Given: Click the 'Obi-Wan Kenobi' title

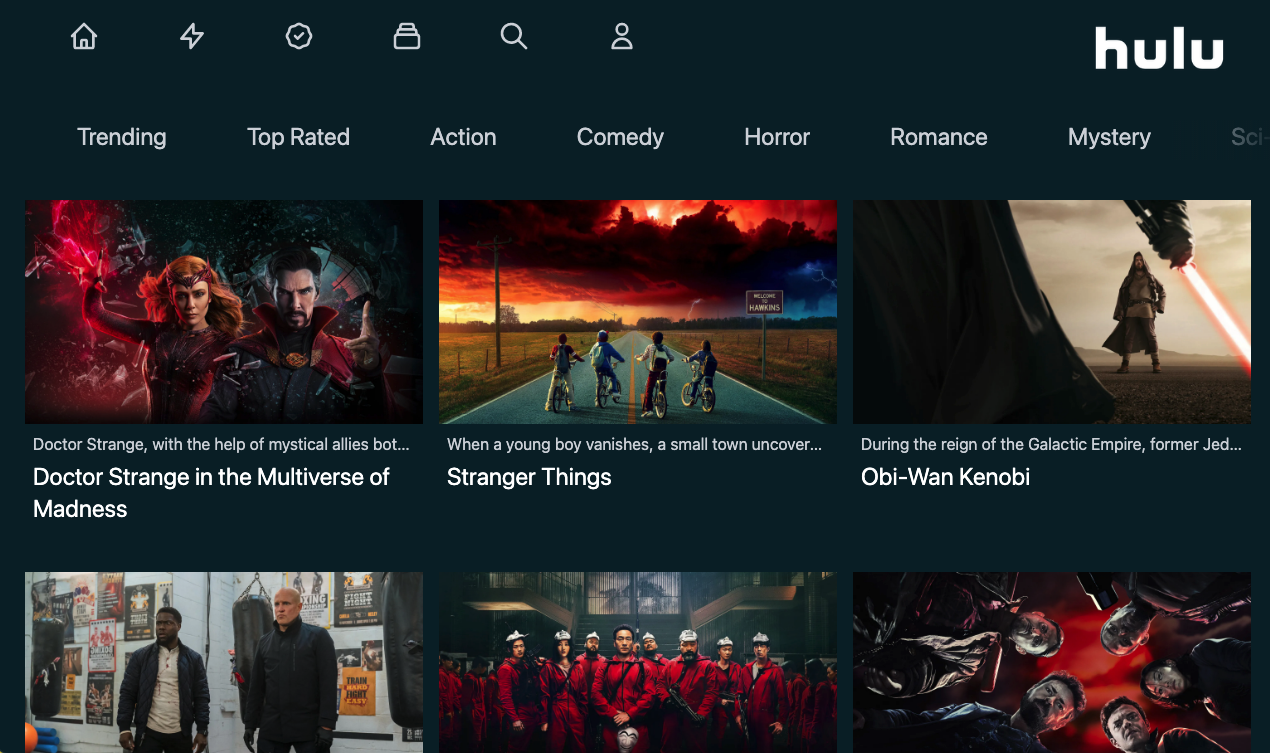Looking at the screenshot, I should pos(945,477).
